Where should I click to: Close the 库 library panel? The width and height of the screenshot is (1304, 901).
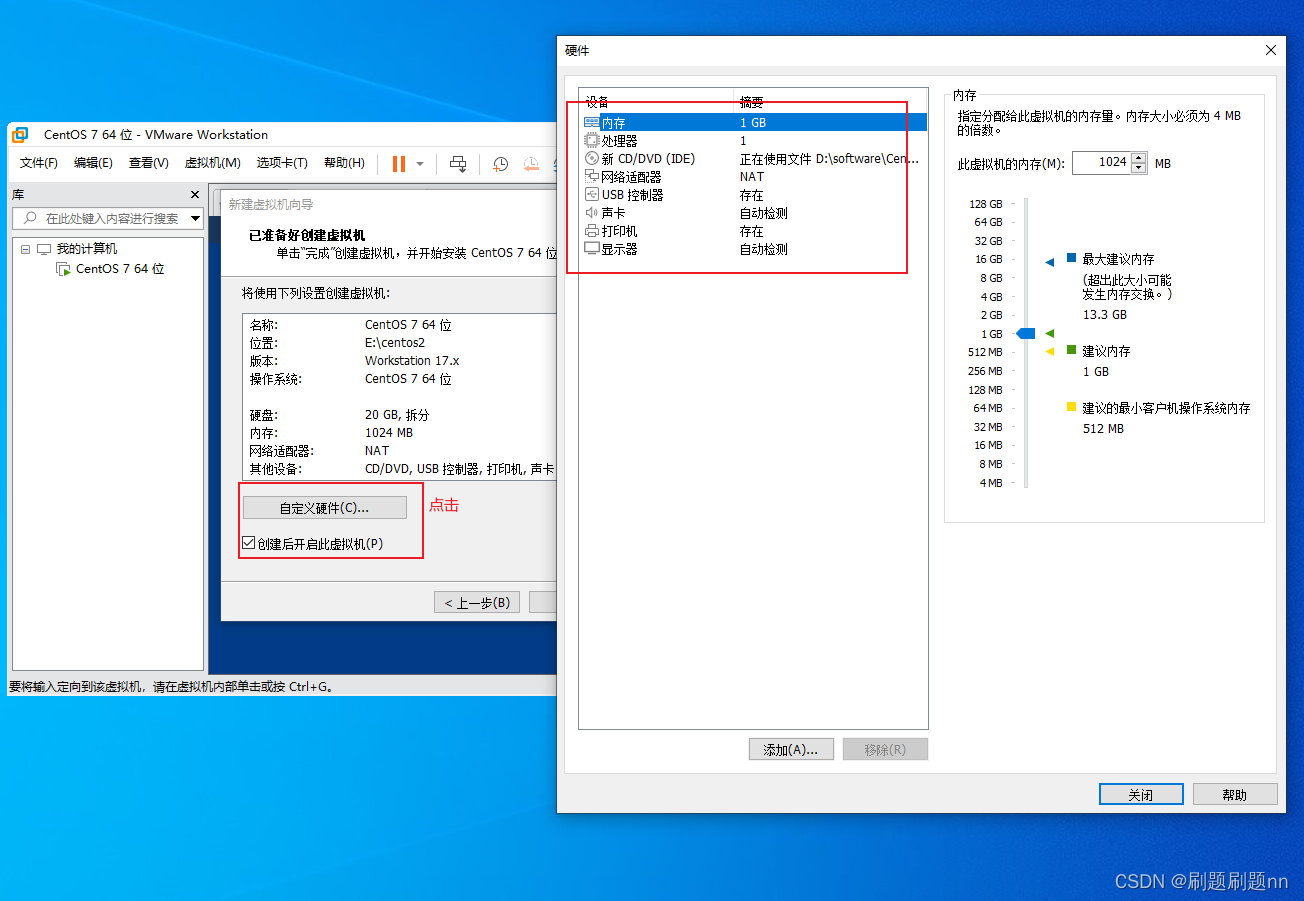pyautogui.click(x=195, y=195)
